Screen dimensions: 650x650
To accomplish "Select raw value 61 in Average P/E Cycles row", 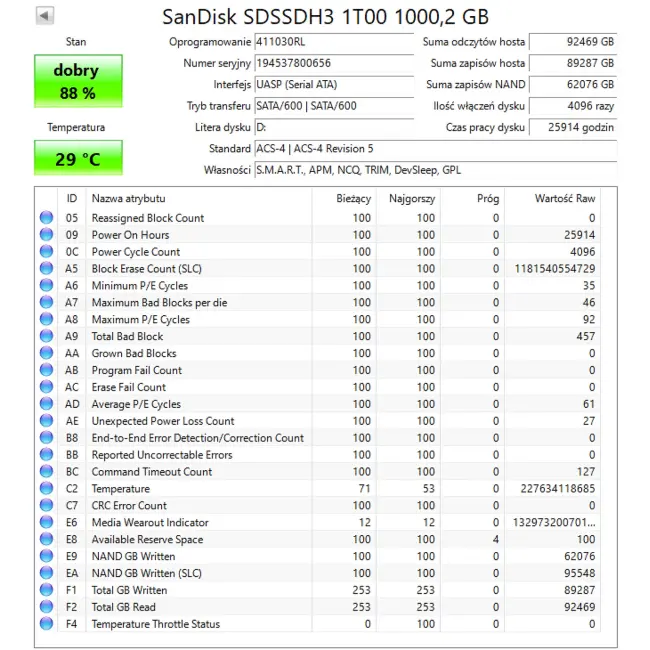I will [x=589, y=404].
